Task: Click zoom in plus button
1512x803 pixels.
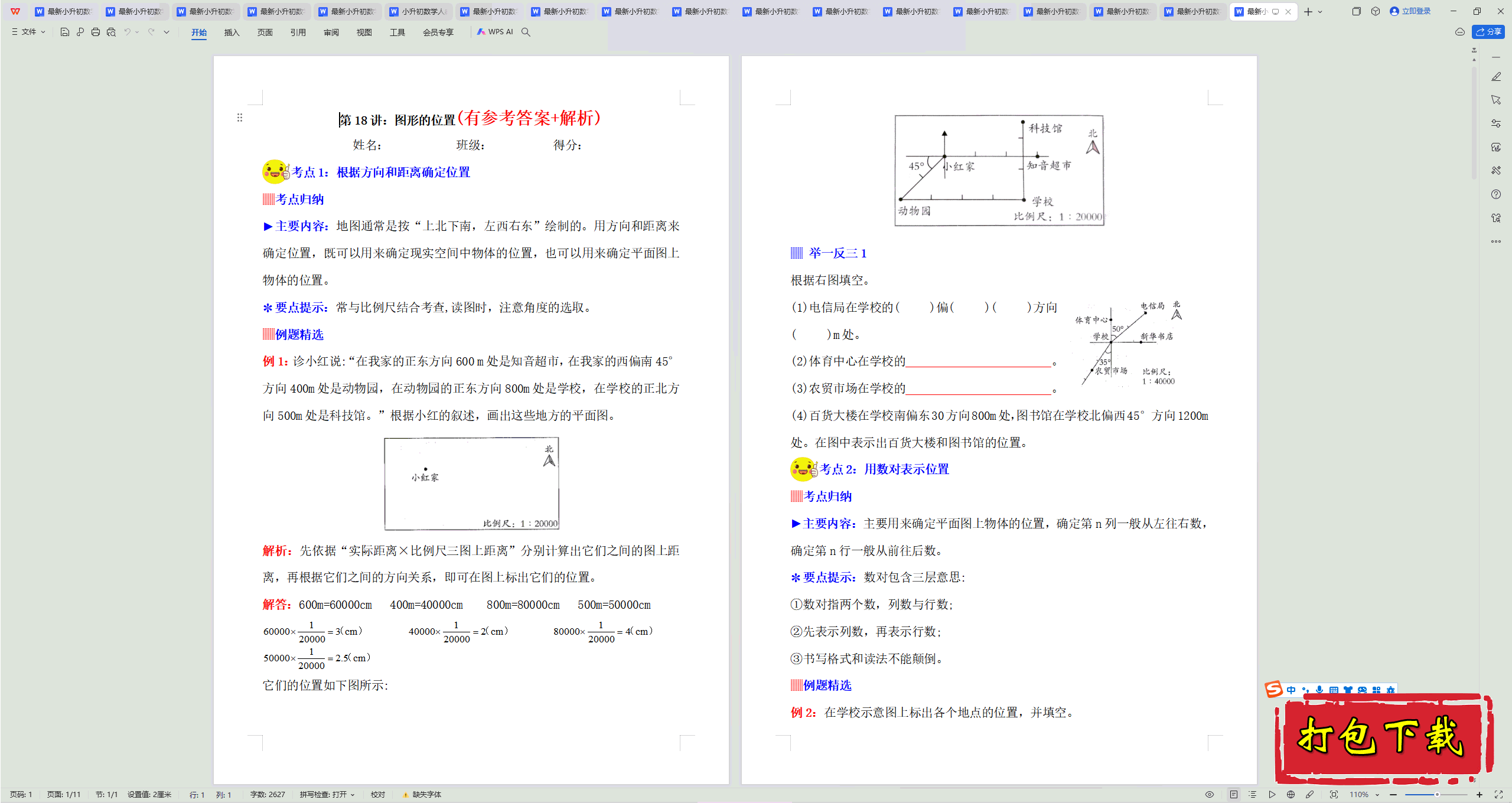Action: 1480,795
